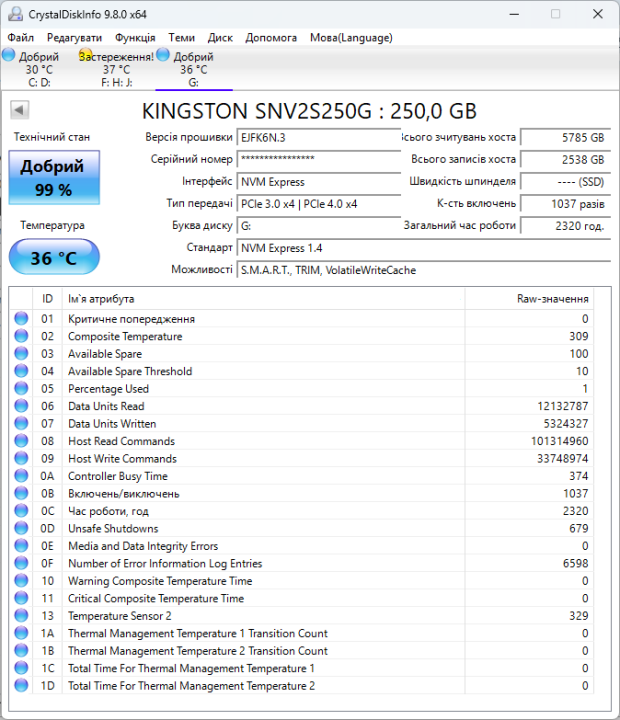Click status orb of attribute 1B row
Image resolution: width=620 pixels, height=720 pixels.
click(x=21, y=650)
